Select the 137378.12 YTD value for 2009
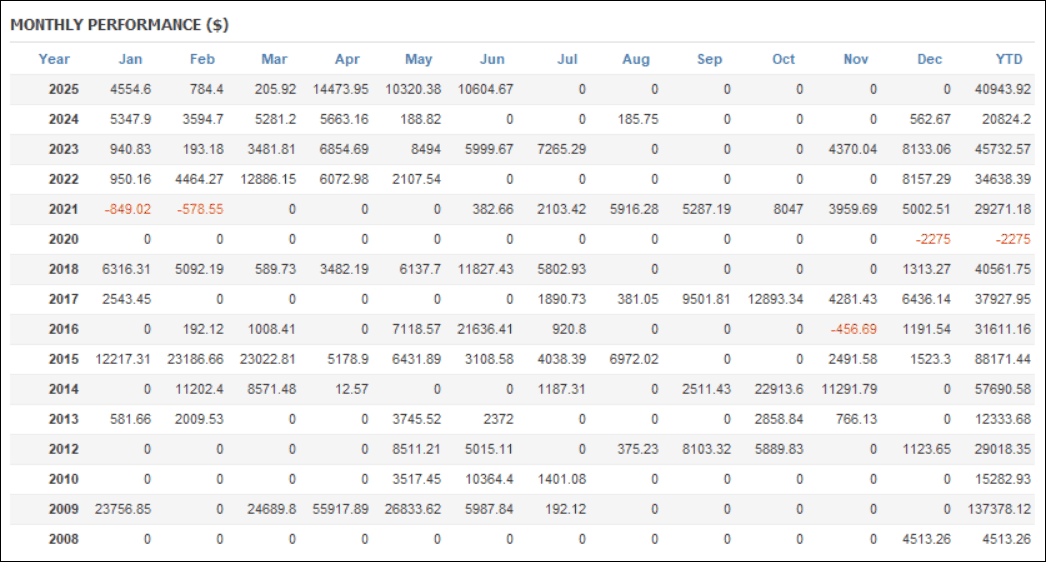The image size is (1046, 562). coord(999,509)
